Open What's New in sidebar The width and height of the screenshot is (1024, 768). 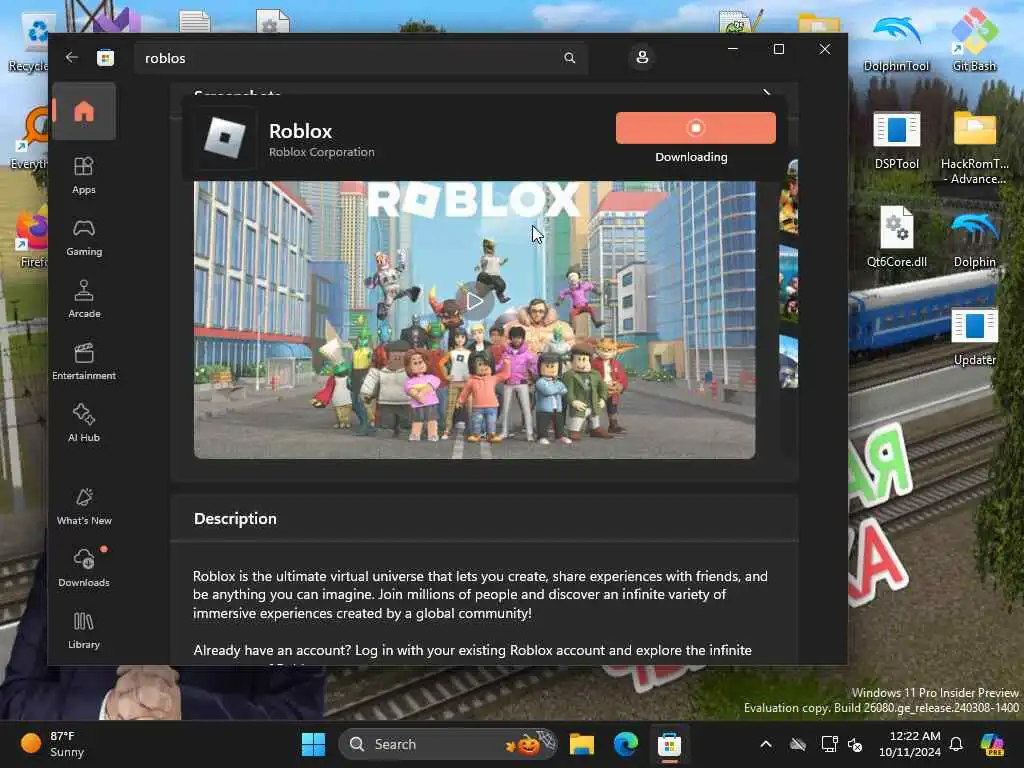[84, 507]
